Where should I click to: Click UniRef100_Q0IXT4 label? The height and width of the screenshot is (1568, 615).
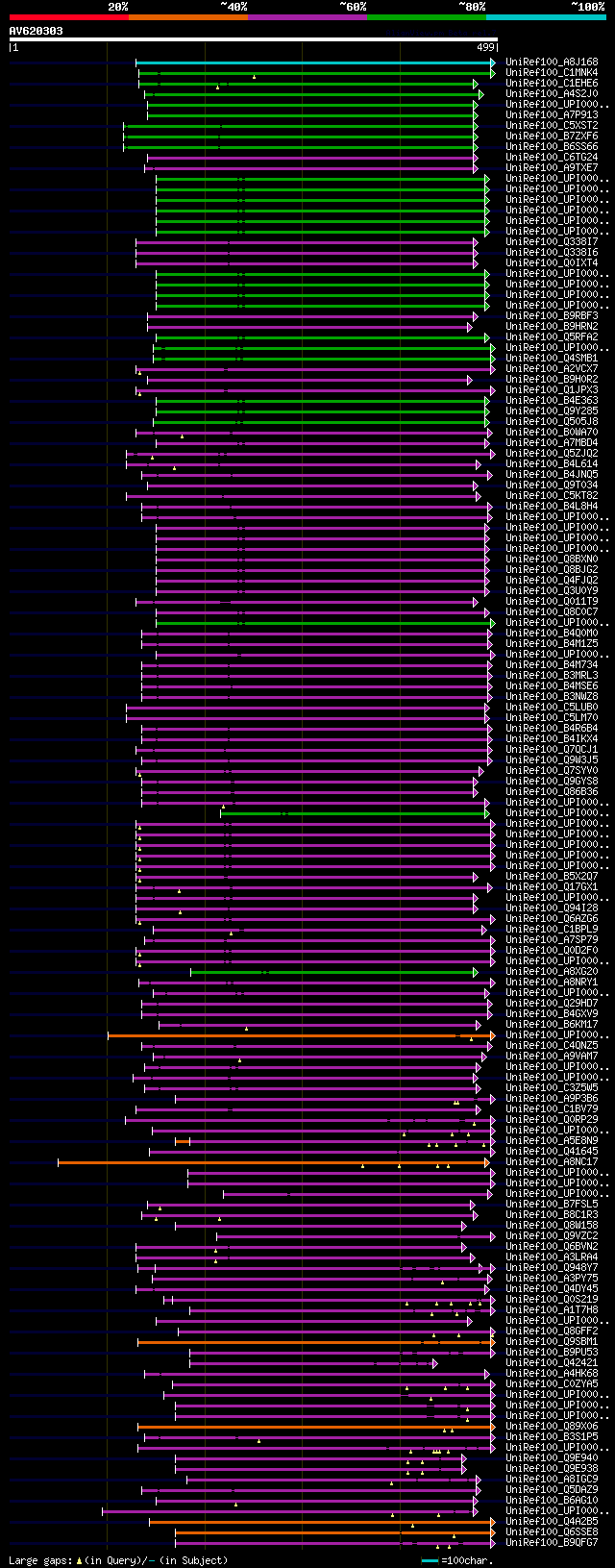coord(552,262)
